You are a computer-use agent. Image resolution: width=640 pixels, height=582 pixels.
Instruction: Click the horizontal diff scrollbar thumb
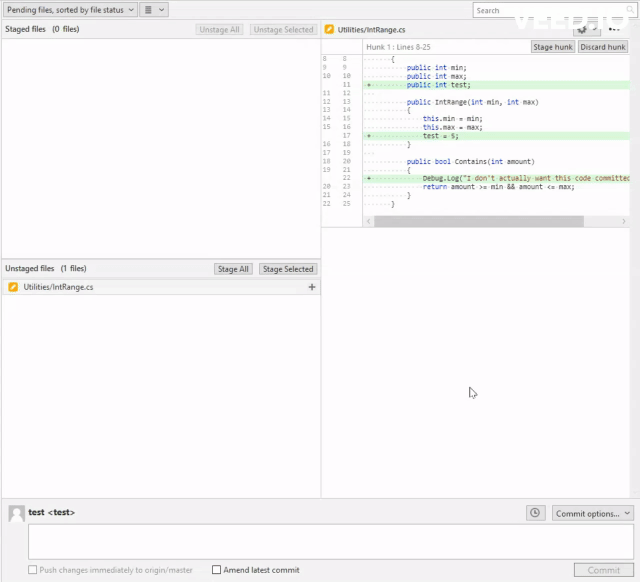[x=479, y=221]
